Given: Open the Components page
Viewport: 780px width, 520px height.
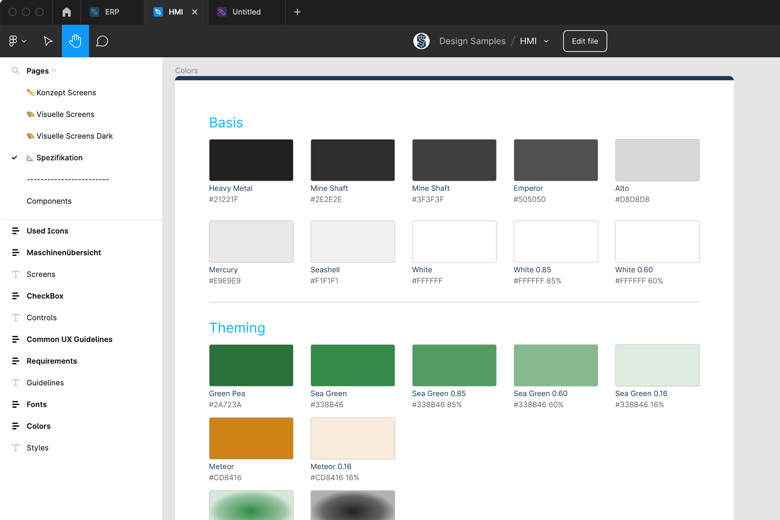Looking at the screenshot, I should [49, 201].
